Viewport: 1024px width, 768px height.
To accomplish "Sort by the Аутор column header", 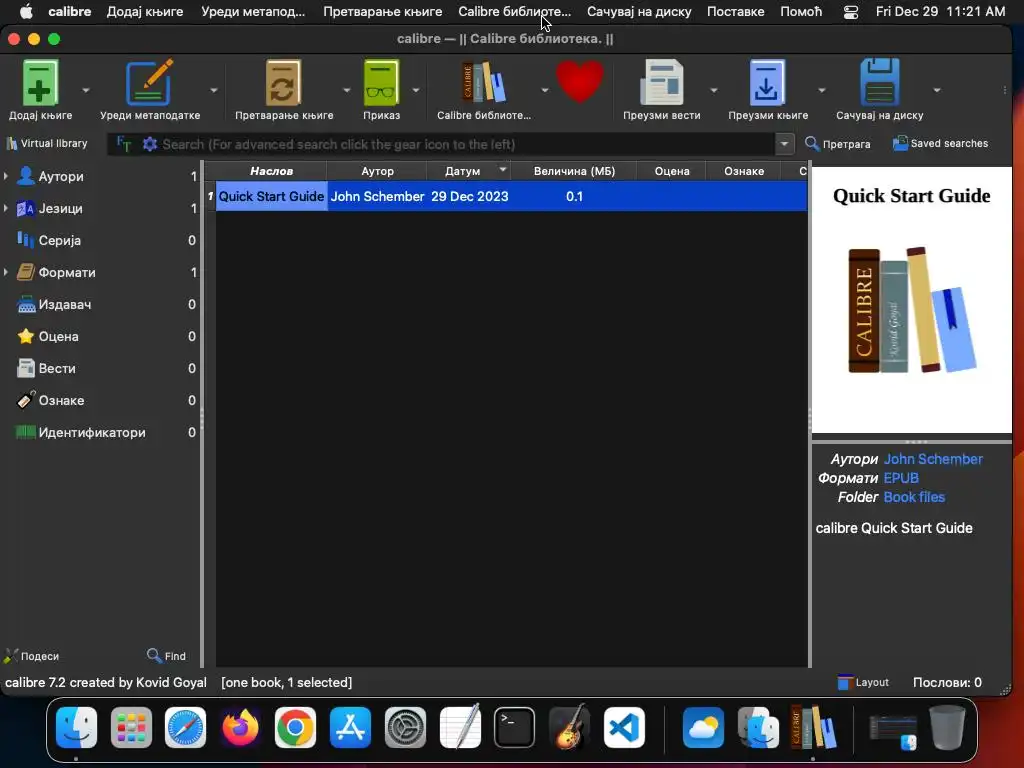I will point(377,171).
